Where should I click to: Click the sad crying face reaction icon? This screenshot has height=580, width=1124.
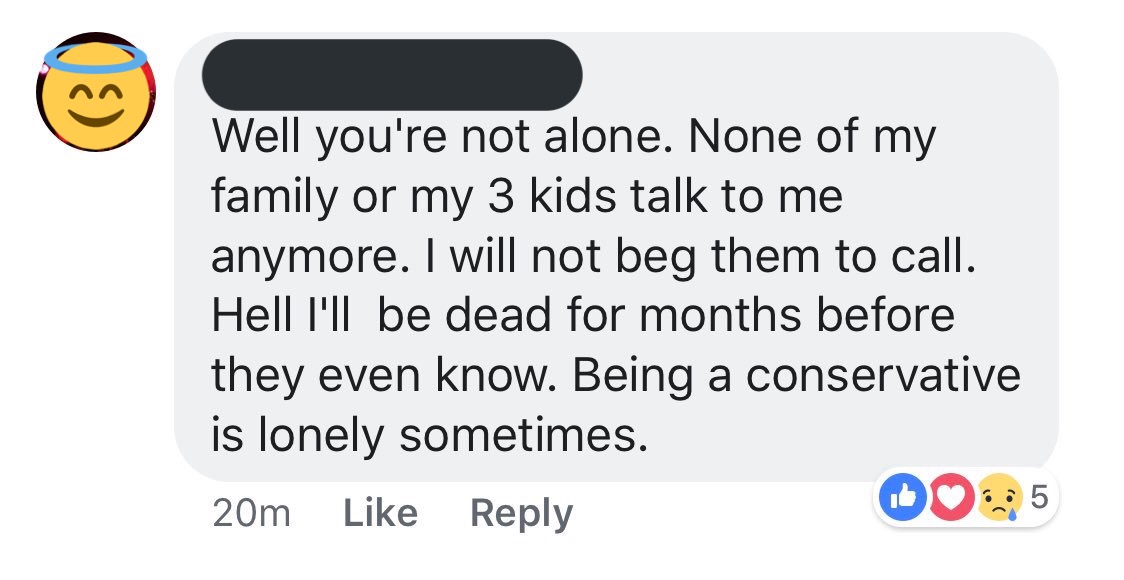1000,498
